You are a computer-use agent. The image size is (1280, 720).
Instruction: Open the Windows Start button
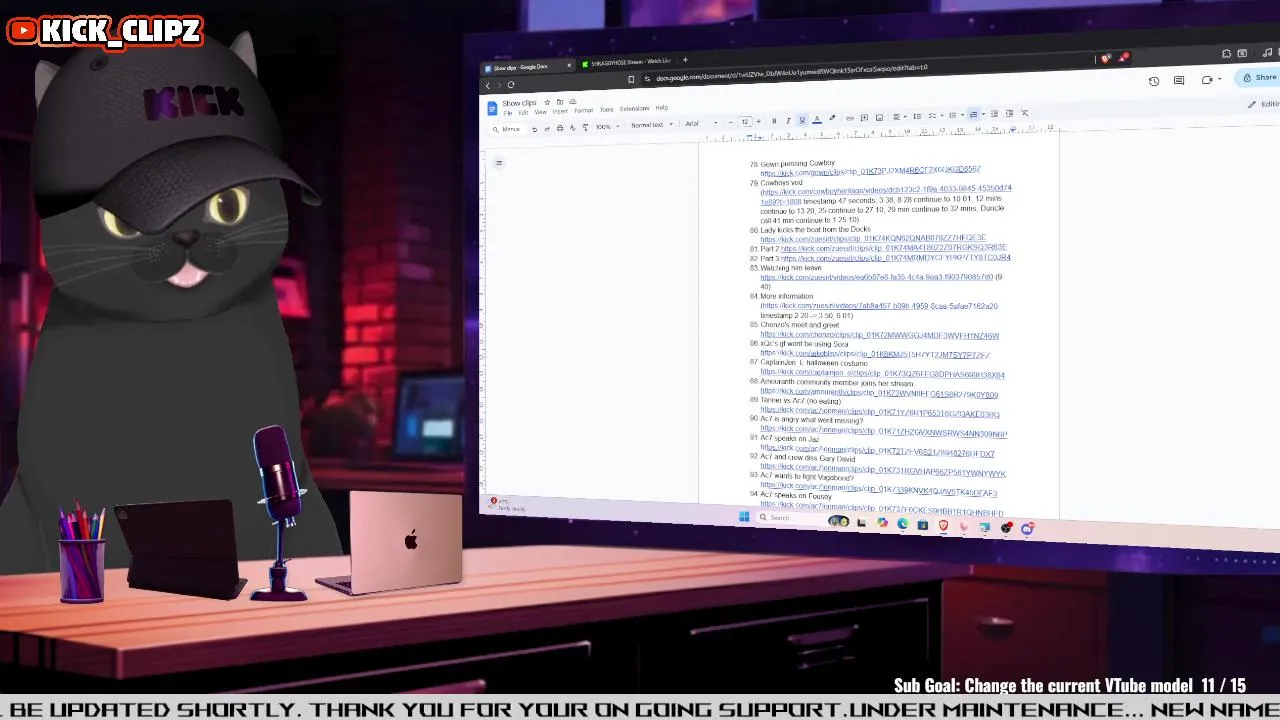coord(744,517)
